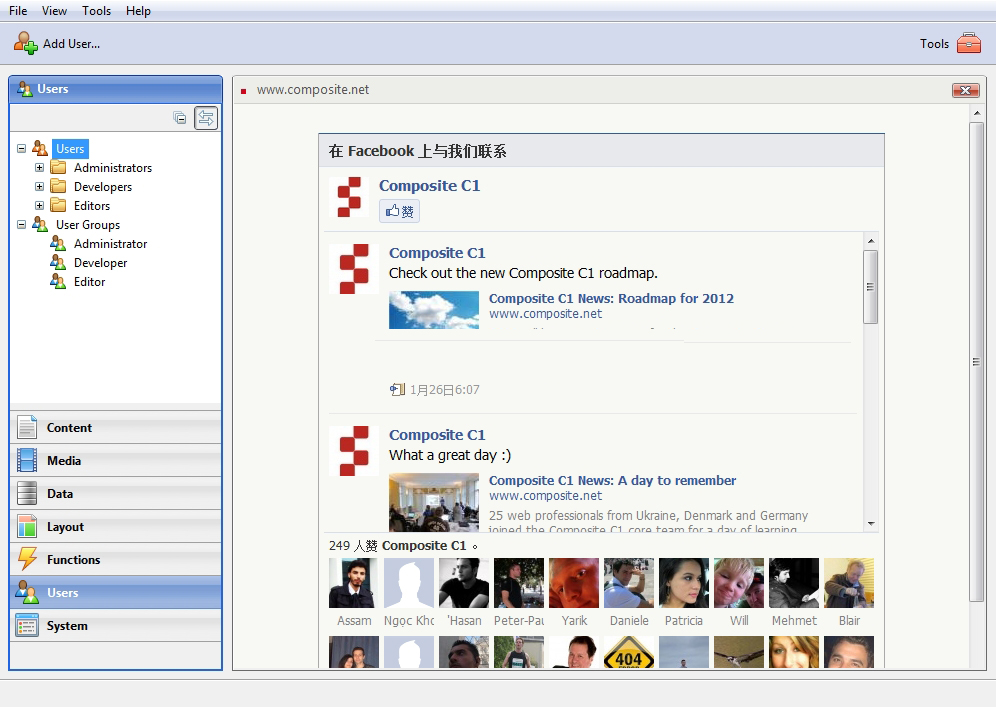Viewport: 996px width, 707px height.
Task: Click the main page scrollbar thumb
Action: tap(976, 361)
